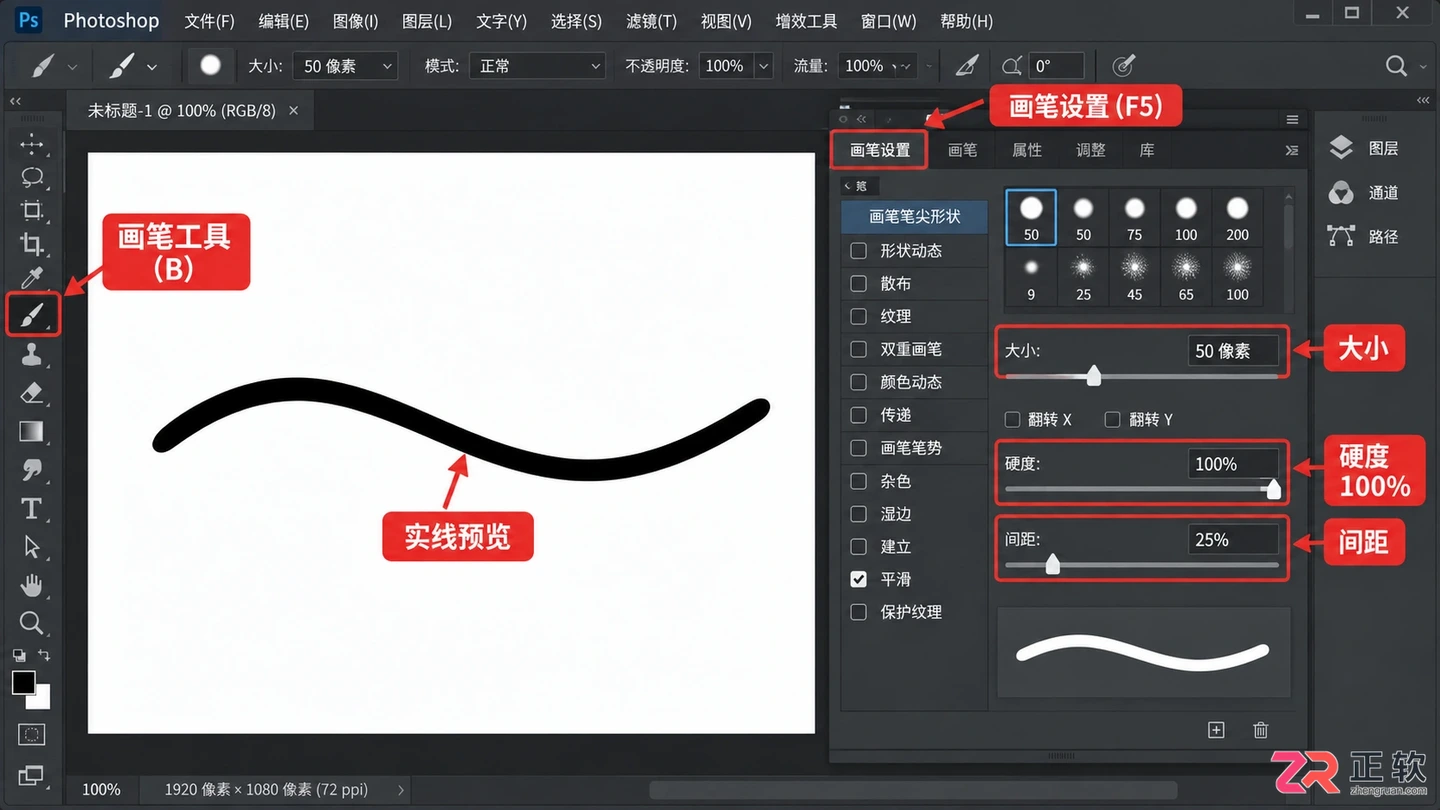Open the 流量 dropdown arrow
1440x810 pixels.
point(905,66)
